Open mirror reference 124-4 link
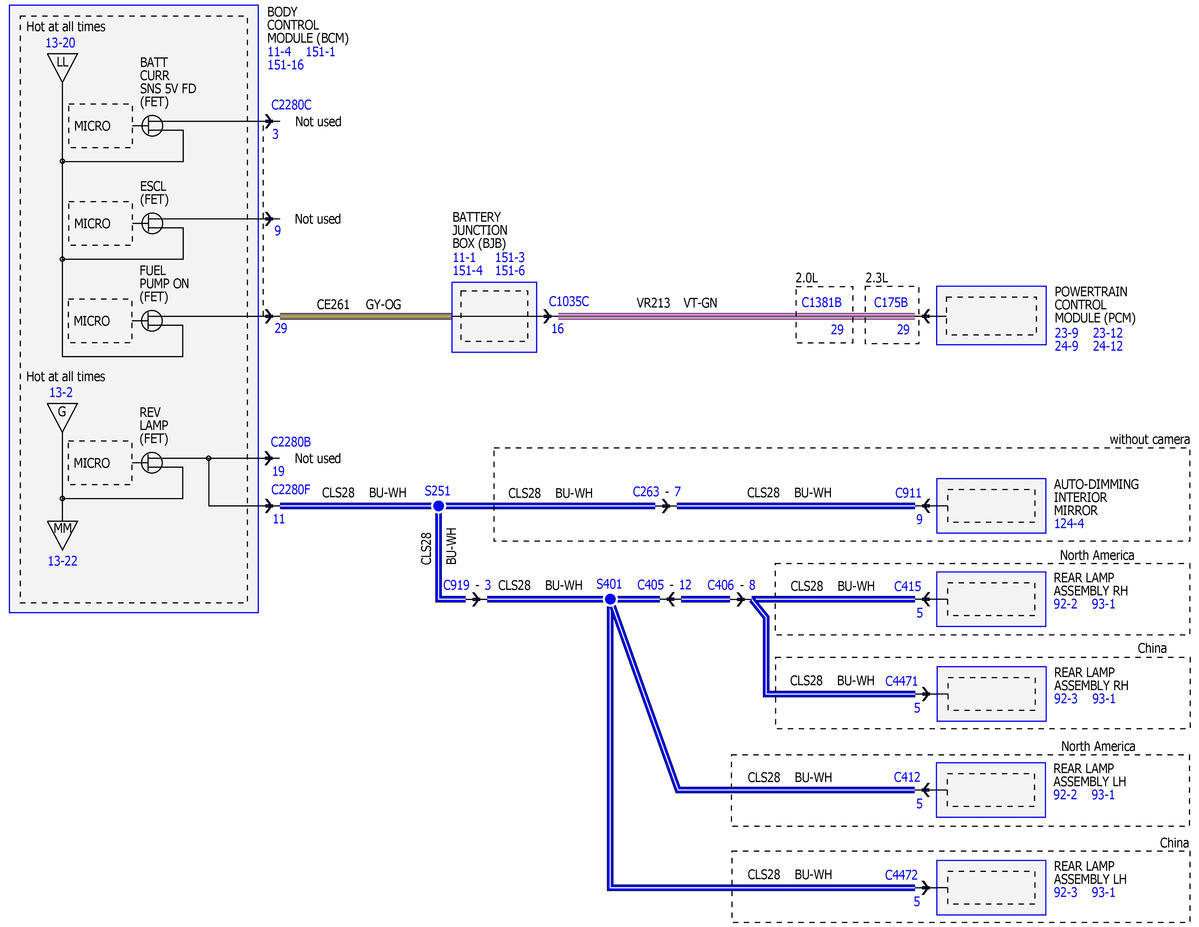The height and width of the screenshot is (927, 1199). point(1069,523)
